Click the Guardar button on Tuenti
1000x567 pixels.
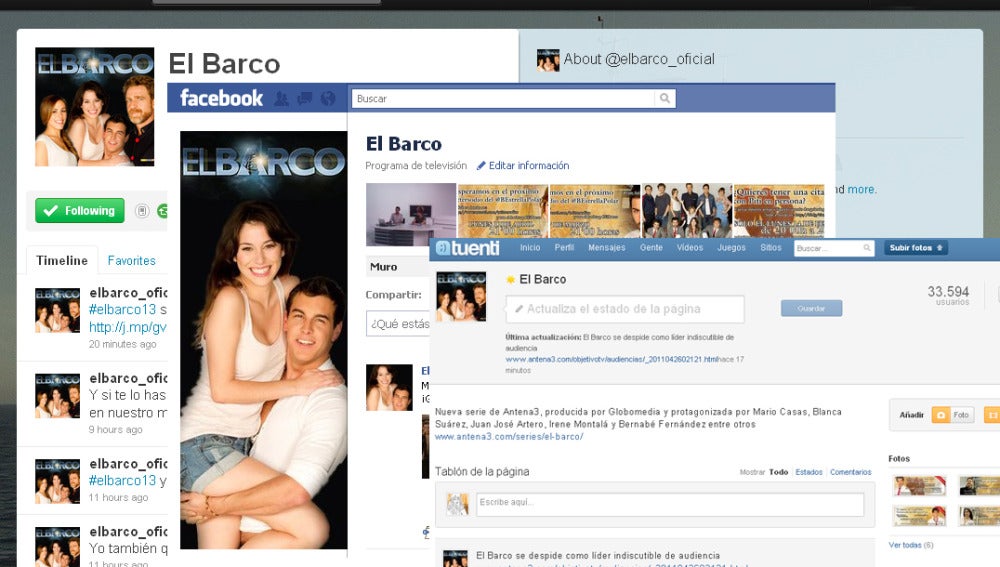click(811, 308)
